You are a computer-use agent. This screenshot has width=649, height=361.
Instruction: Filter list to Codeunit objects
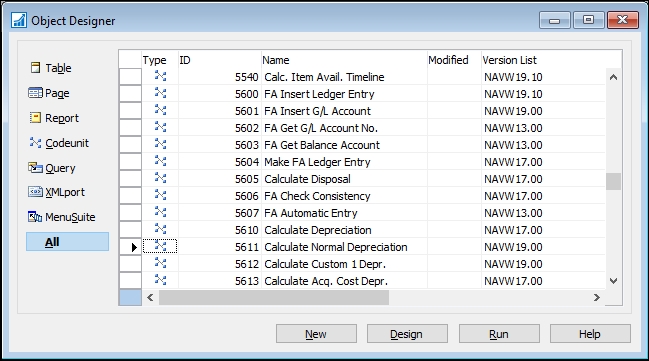pyautogui.click(x=59, y=143)
